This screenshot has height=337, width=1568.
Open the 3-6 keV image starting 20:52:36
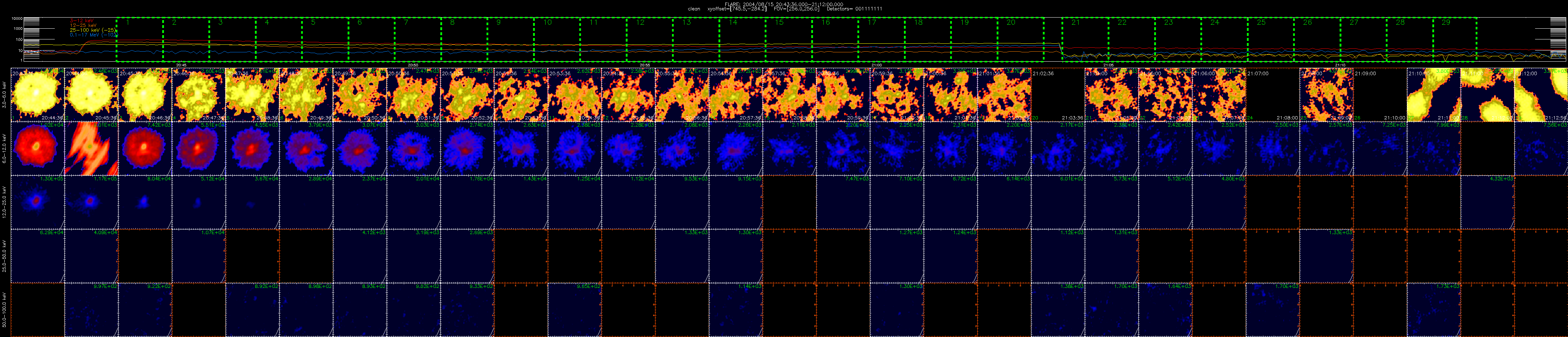(521, 94)
